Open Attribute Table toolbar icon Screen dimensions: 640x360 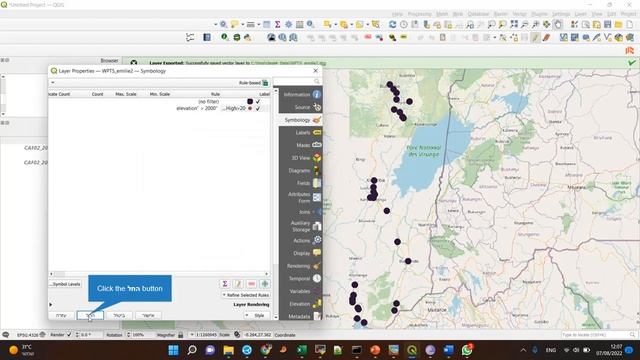tap(267, 24)
